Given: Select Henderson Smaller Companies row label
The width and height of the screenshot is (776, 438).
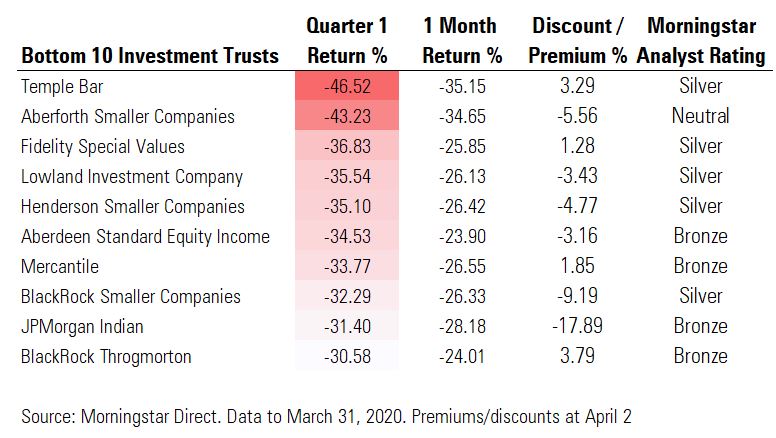Looking at the screenshot, I should (133, 206).
